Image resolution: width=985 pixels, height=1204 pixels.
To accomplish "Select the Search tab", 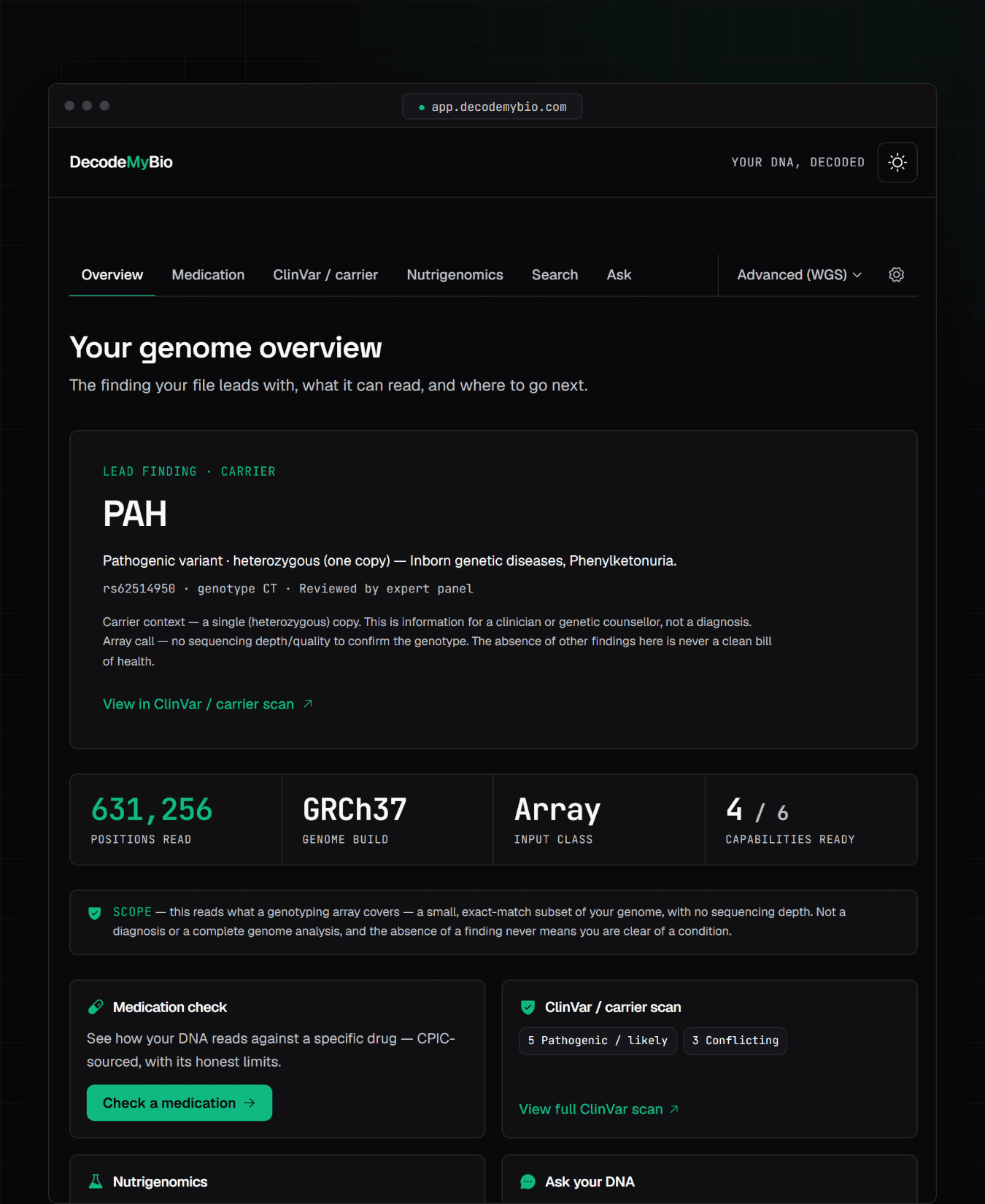I will 555,274.
